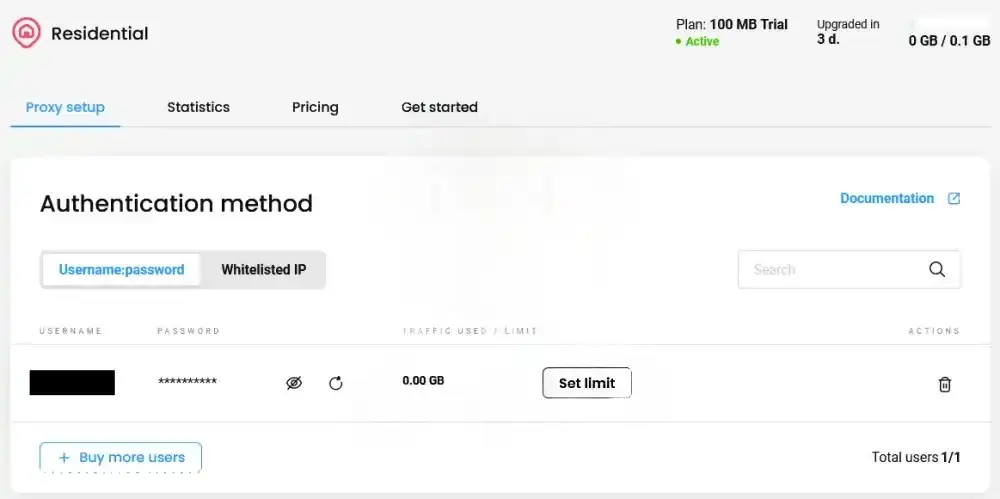Click the Residential house logo icon

coord(25,33)
